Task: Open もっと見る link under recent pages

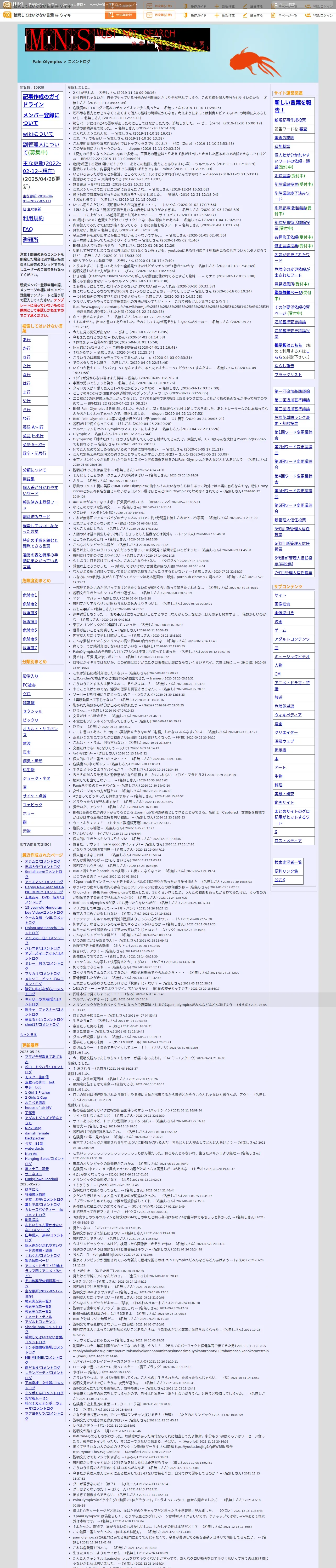Action: (28, 1035)
